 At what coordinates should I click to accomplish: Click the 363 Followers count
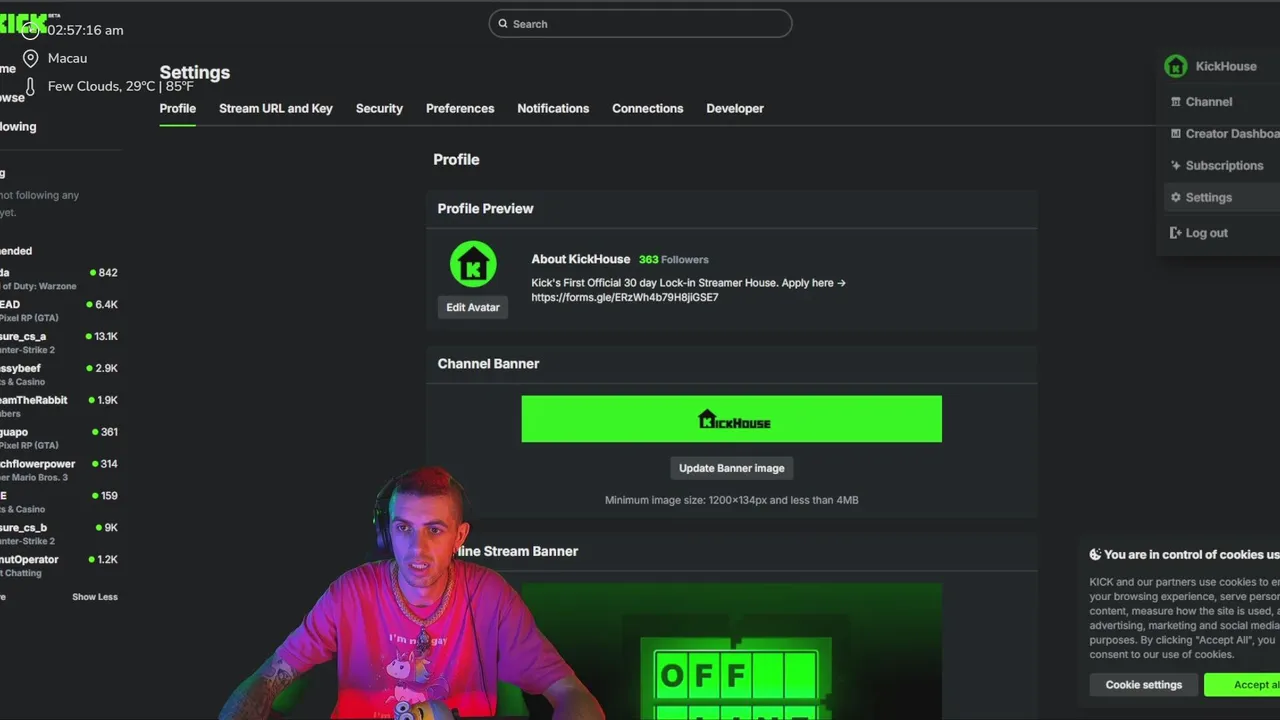point(673,259)
